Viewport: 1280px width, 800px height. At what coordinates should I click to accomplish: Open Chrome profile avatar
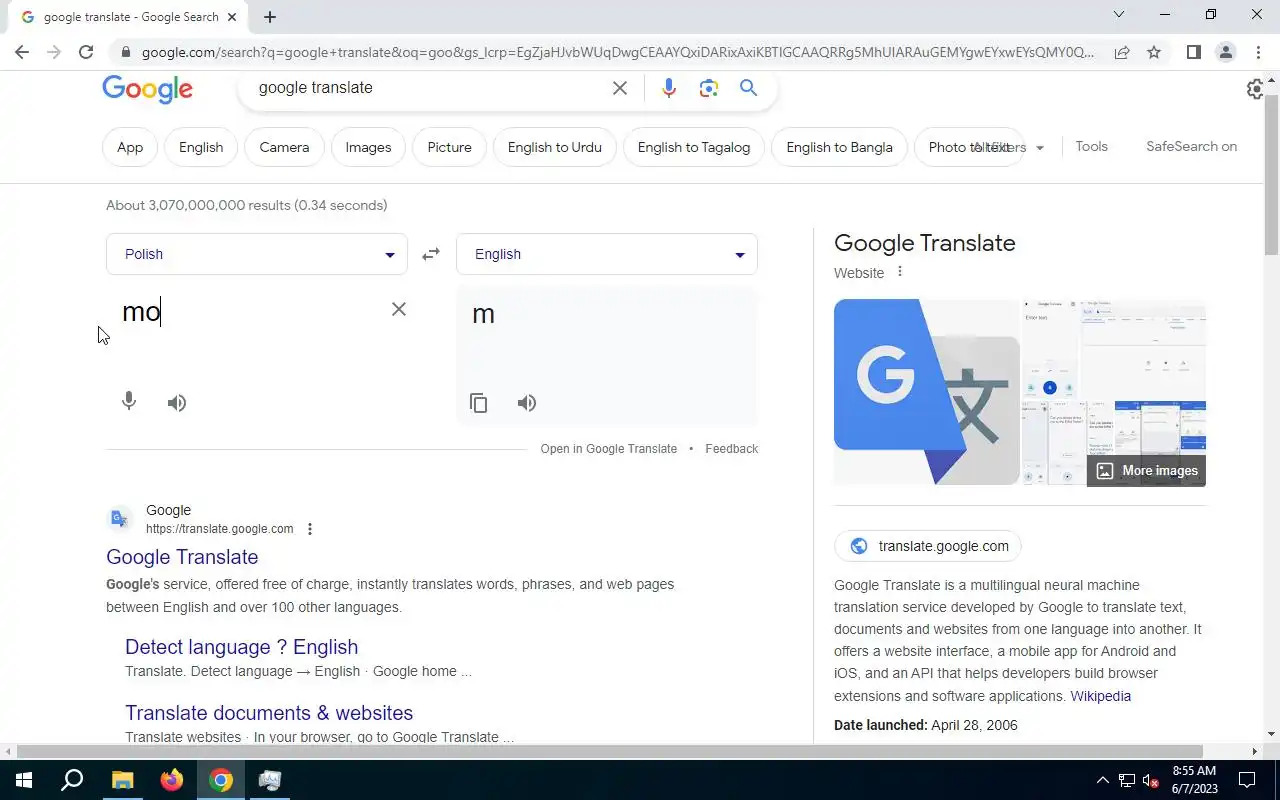tap(1225, 52)
